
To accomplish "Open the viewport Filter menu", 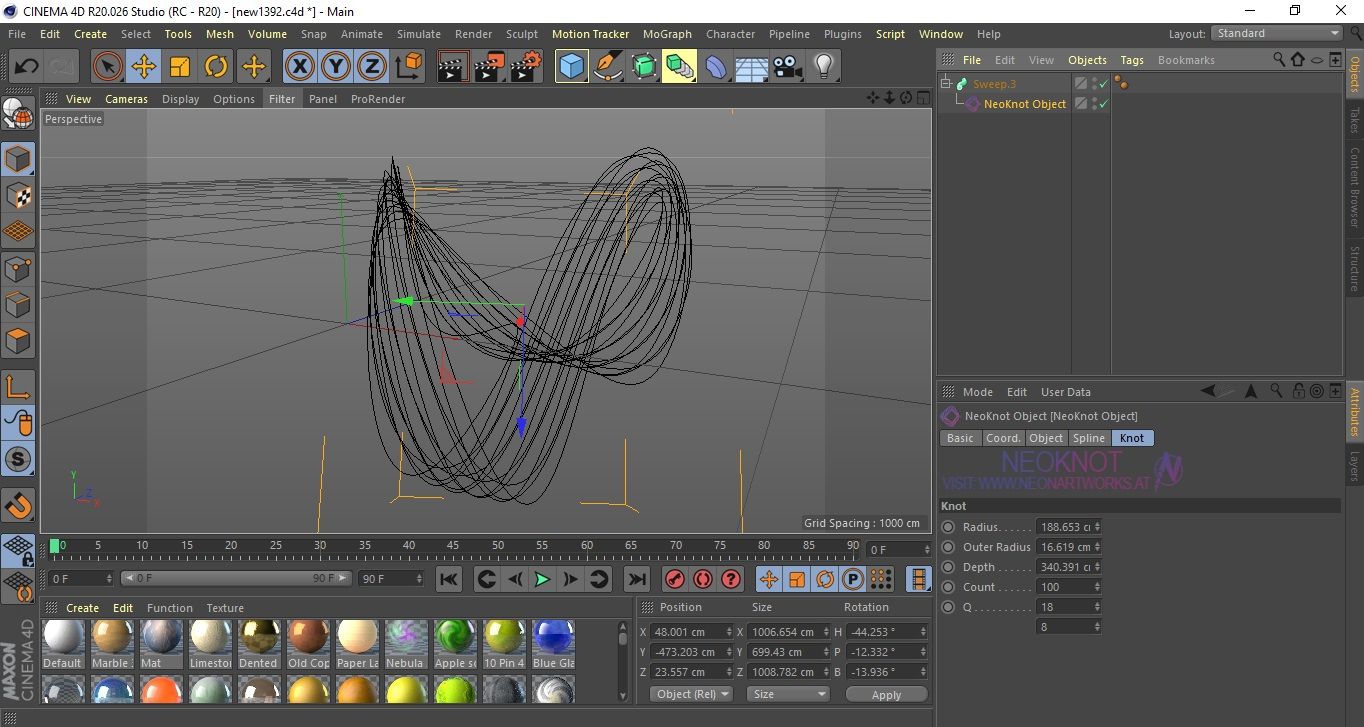I will (x=282, y=99).
